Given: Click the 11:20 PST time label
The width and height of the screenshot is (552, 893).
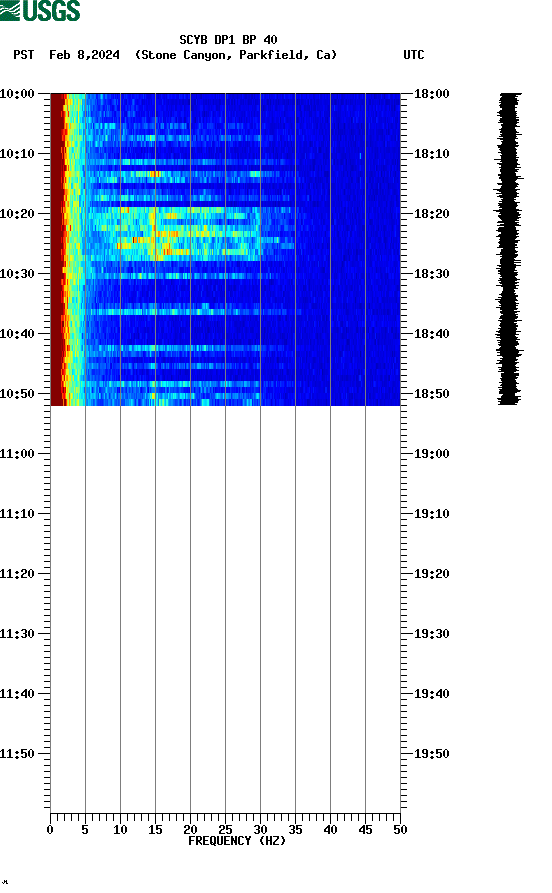Looking at the screenshot, I should coord(17,574).
